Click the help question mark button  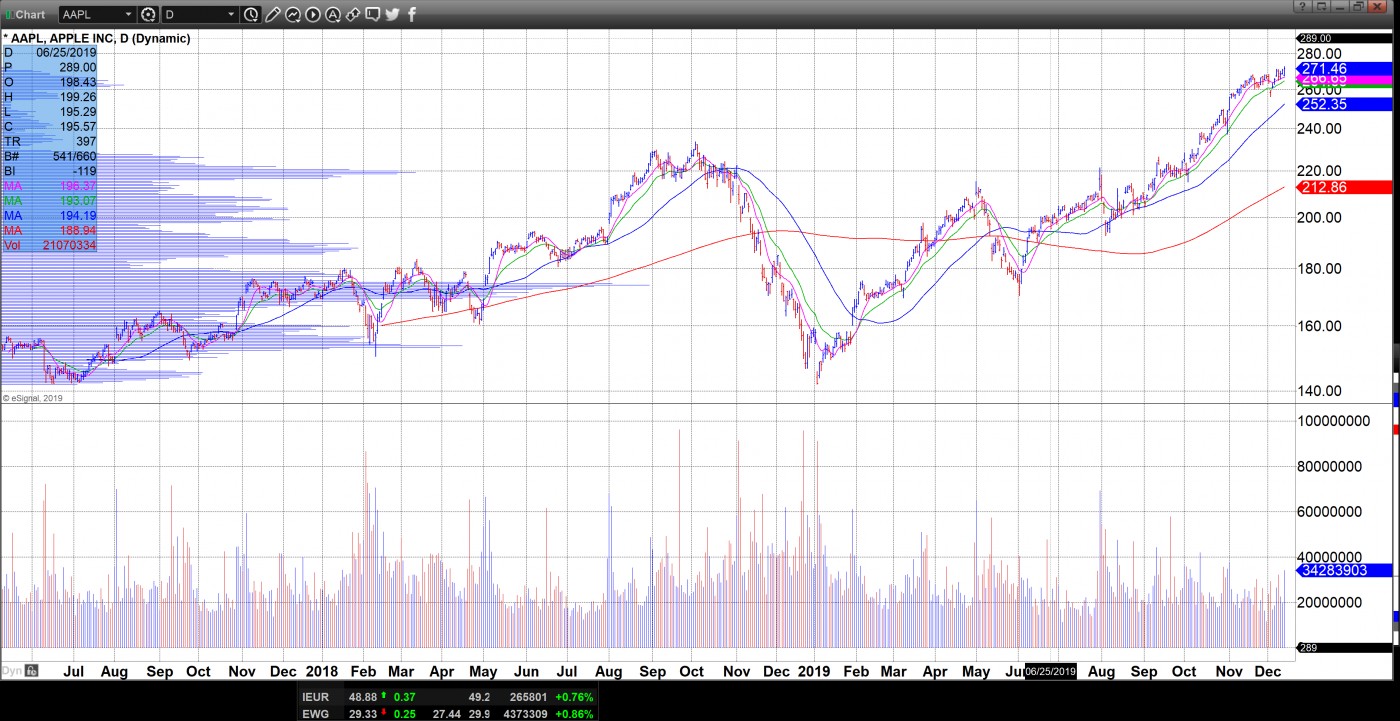point(1302,7)
